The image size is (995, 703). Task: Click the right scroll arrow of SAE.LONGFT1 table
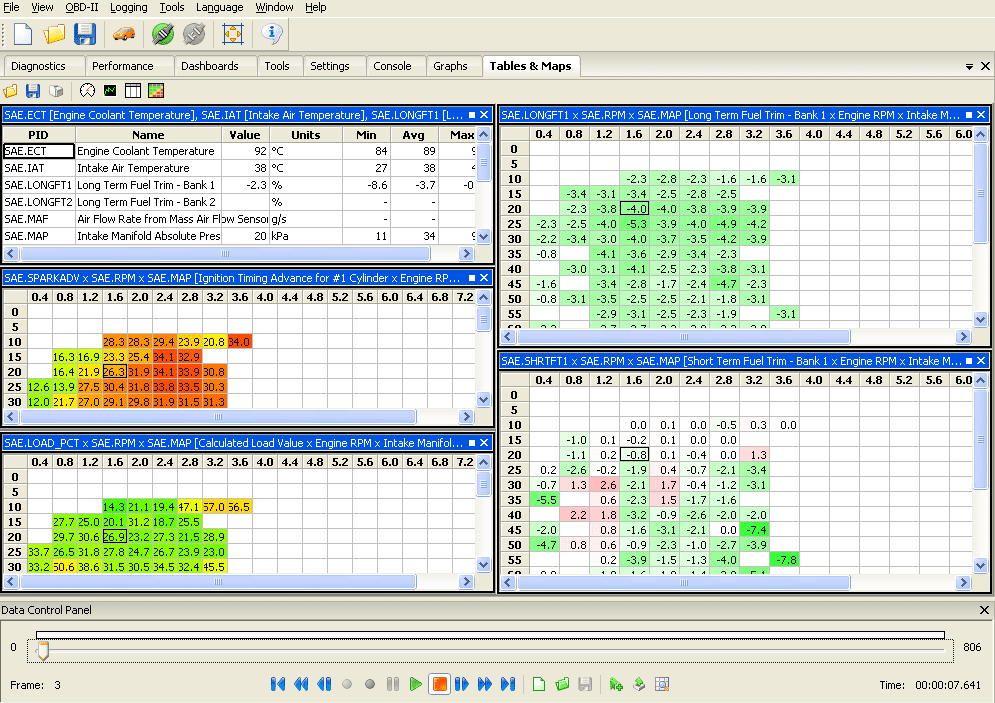(x=963, y=336)
